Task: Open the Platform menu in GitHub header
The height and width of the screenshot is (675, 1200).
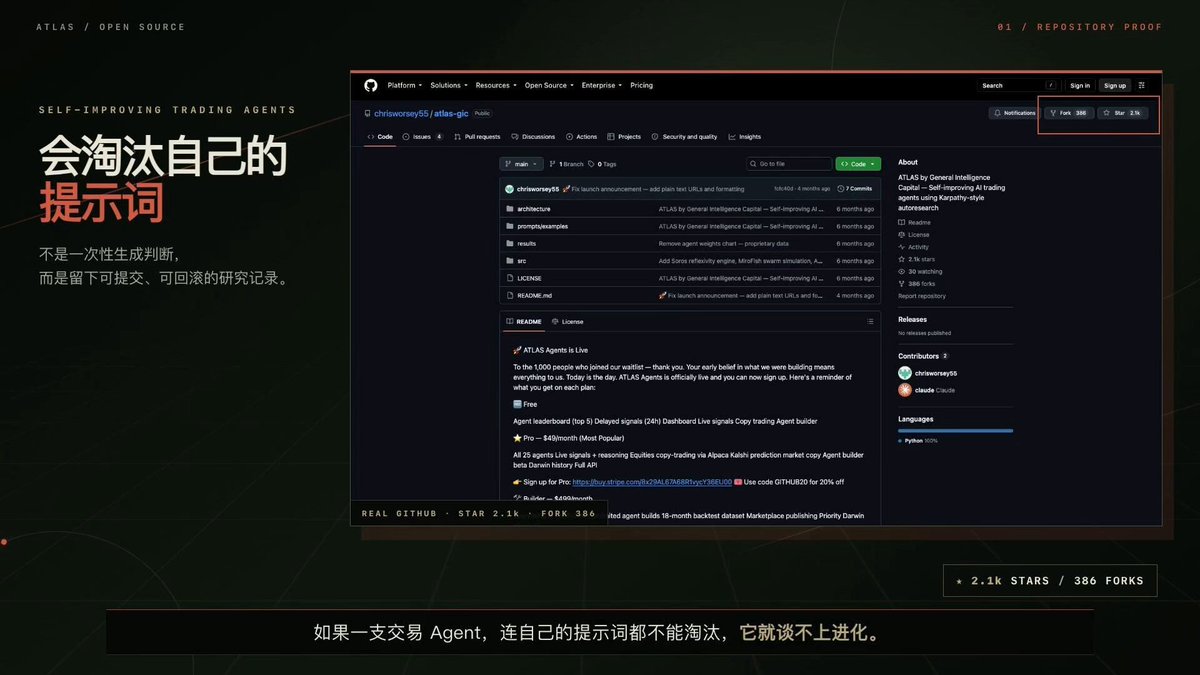Action: [405, 86]
